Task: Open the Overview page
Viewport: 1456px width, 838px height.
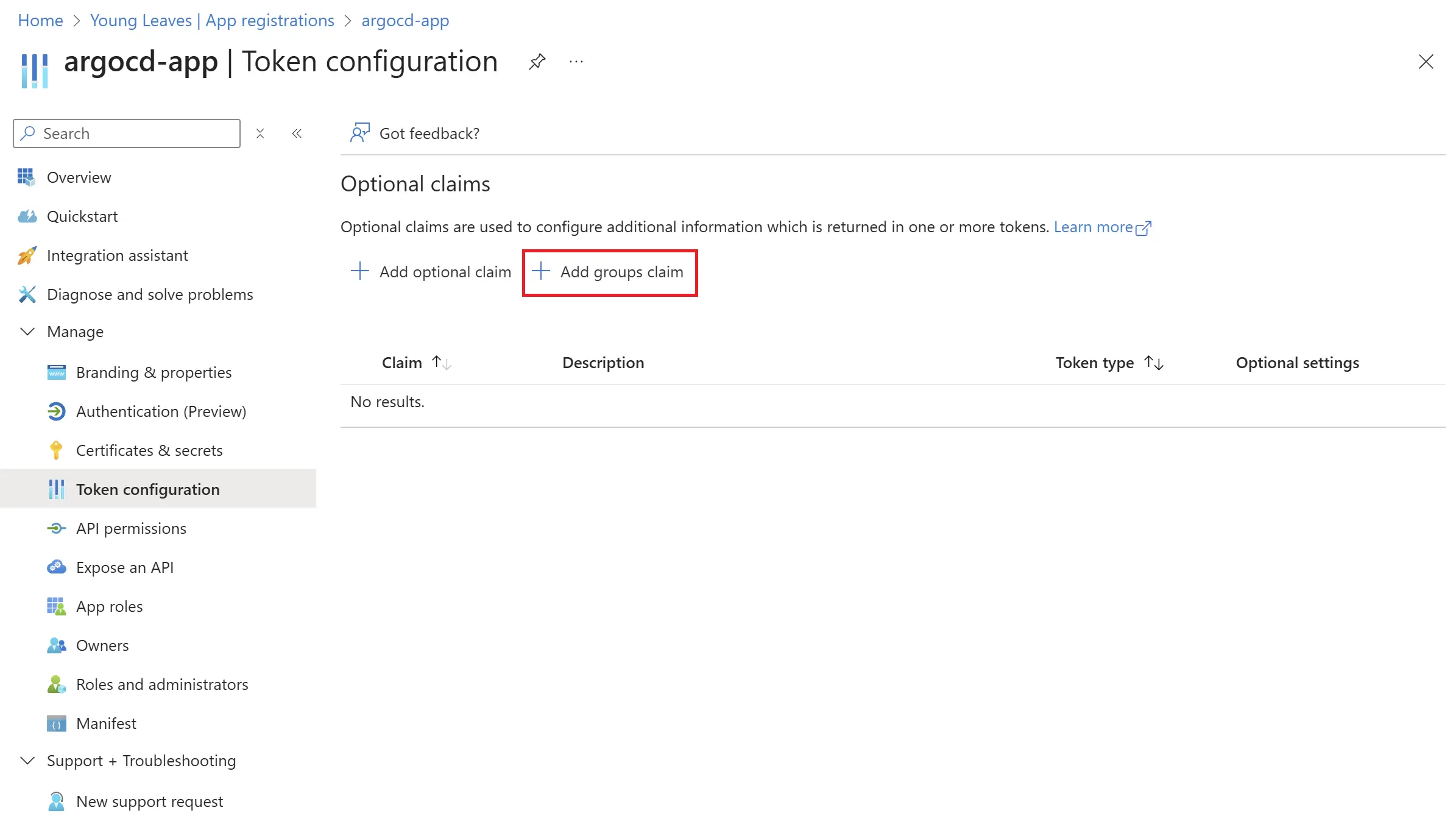Action: tap(79, 177)
